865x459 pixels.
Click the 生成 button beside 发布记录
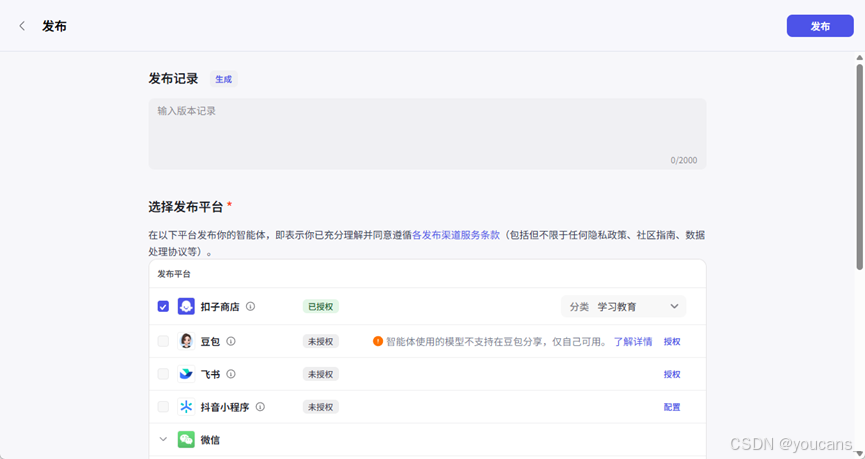tap(223, 79)
